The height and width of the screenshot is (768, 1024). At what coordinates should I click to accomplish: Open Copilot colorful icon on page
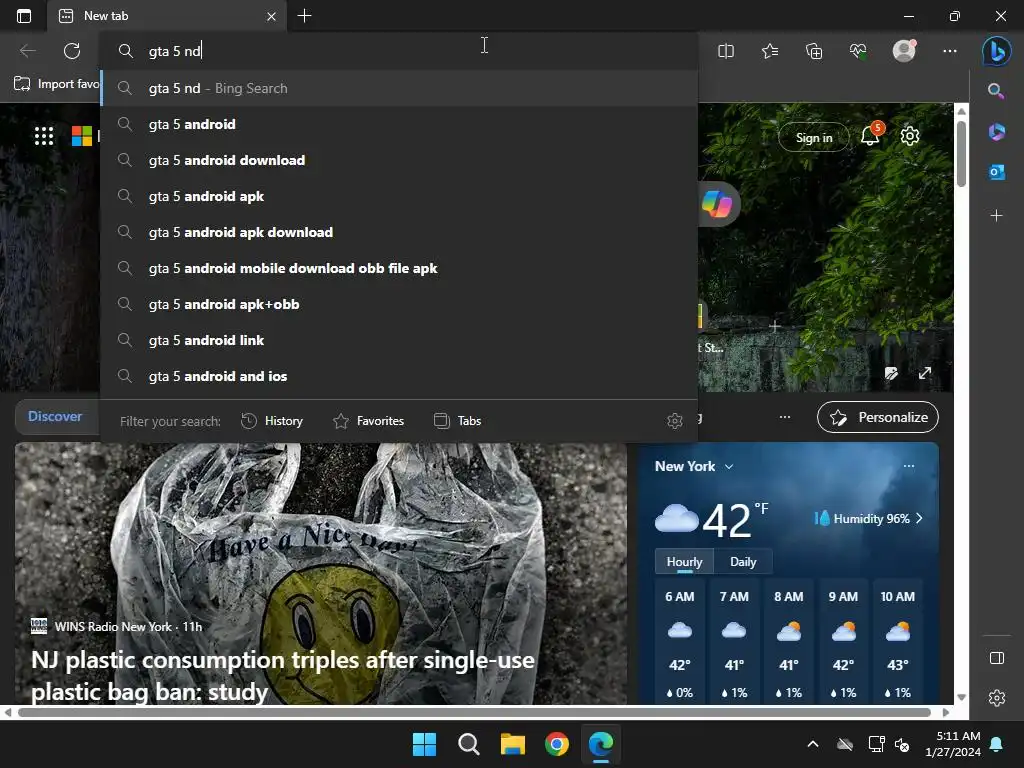717,204
